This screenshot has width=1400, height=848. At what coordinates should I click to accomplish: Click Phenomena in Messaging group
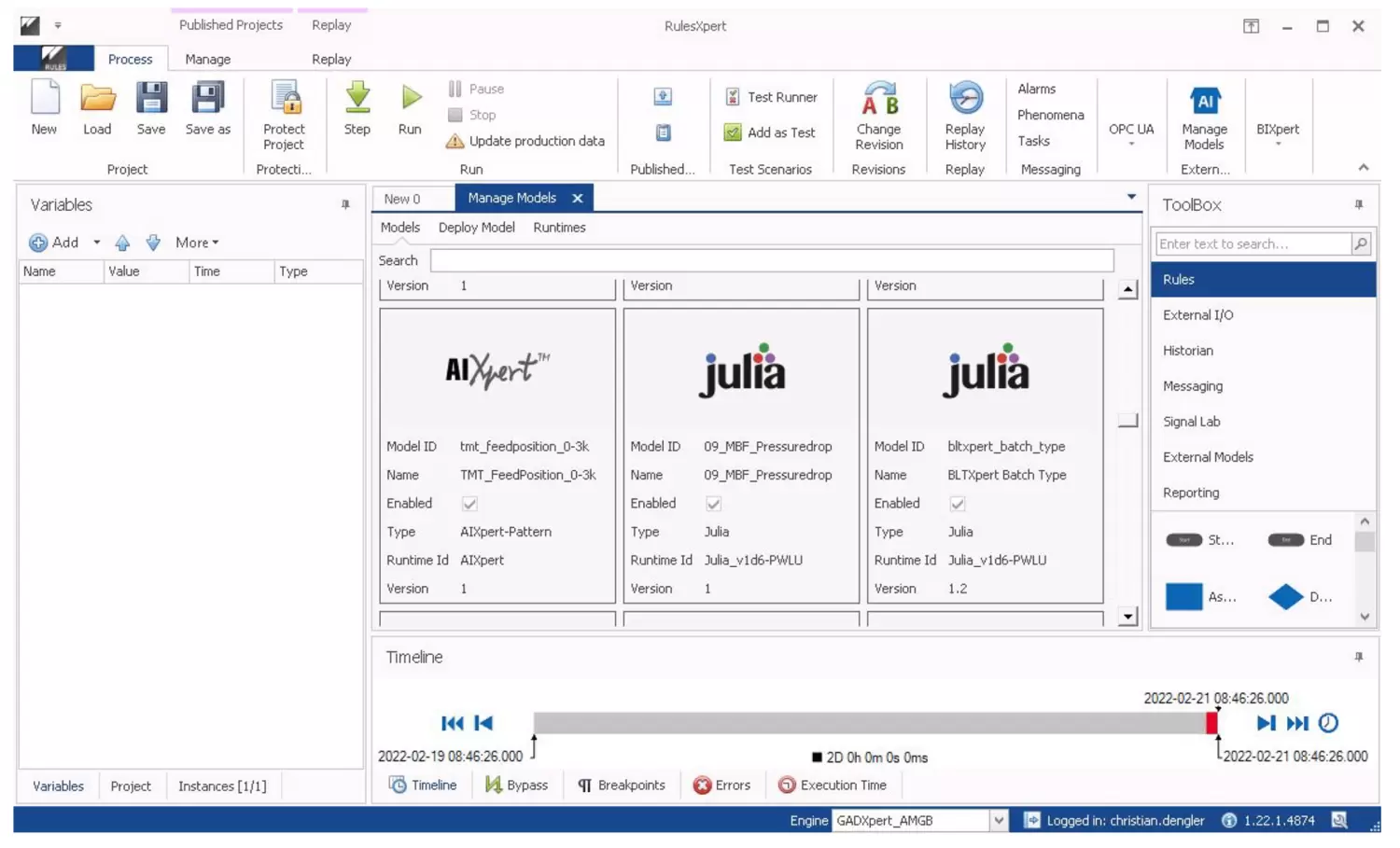pos(1050,115)
